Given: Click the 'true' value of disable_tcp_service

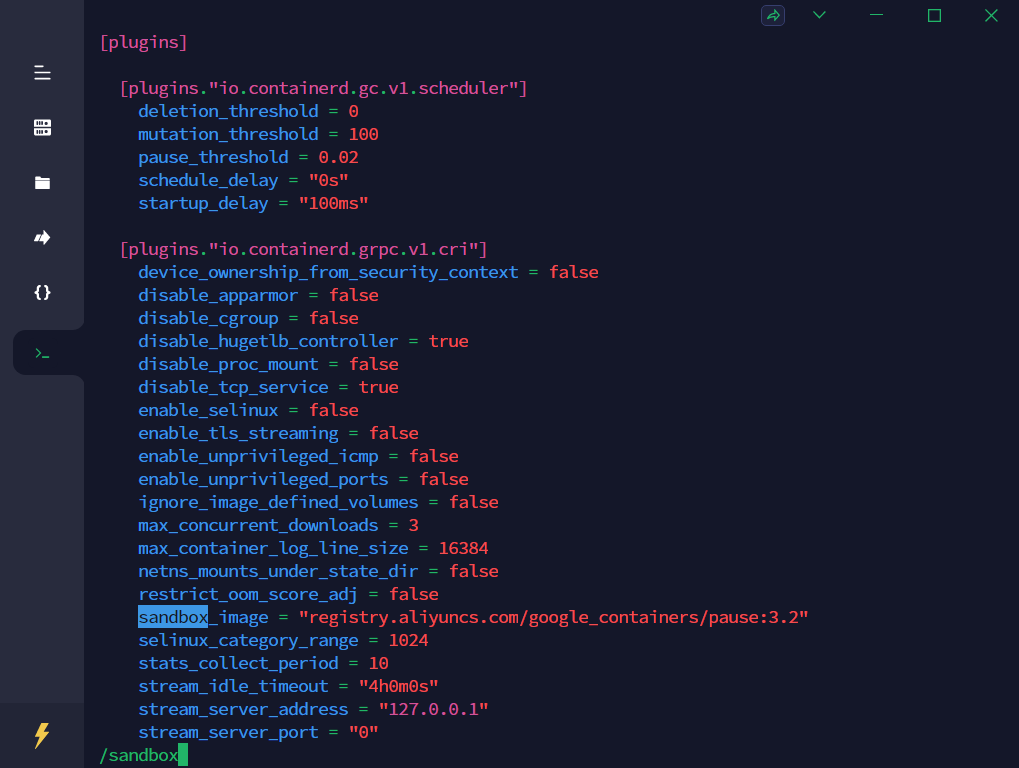Looking at the screenshot, I should coord(378,387).
